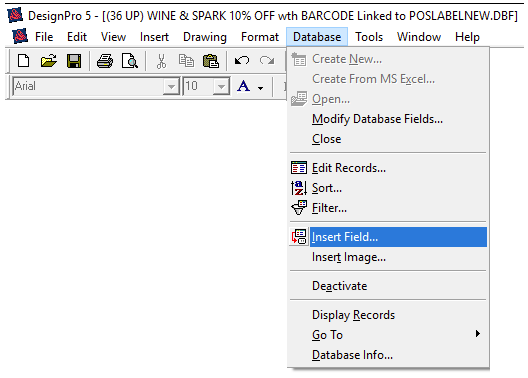Click the Save floppy disk icon

pyautogui.click(x=74, y=61)
